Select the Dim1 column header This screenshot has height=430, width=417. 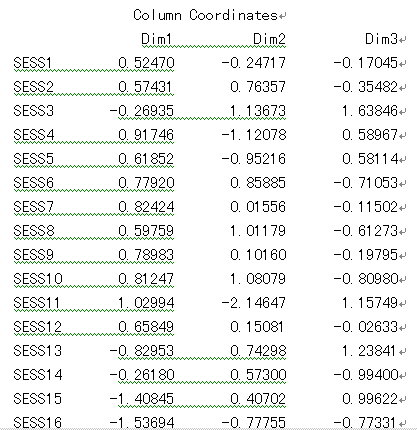click(x=157, y=39)
